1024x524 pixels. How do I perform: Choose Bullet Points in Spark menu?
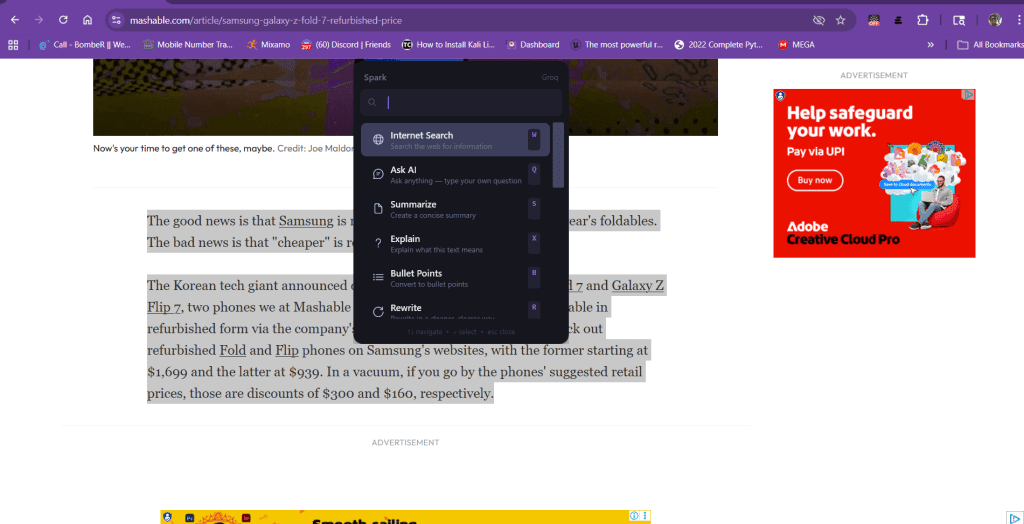coord(455,278)
